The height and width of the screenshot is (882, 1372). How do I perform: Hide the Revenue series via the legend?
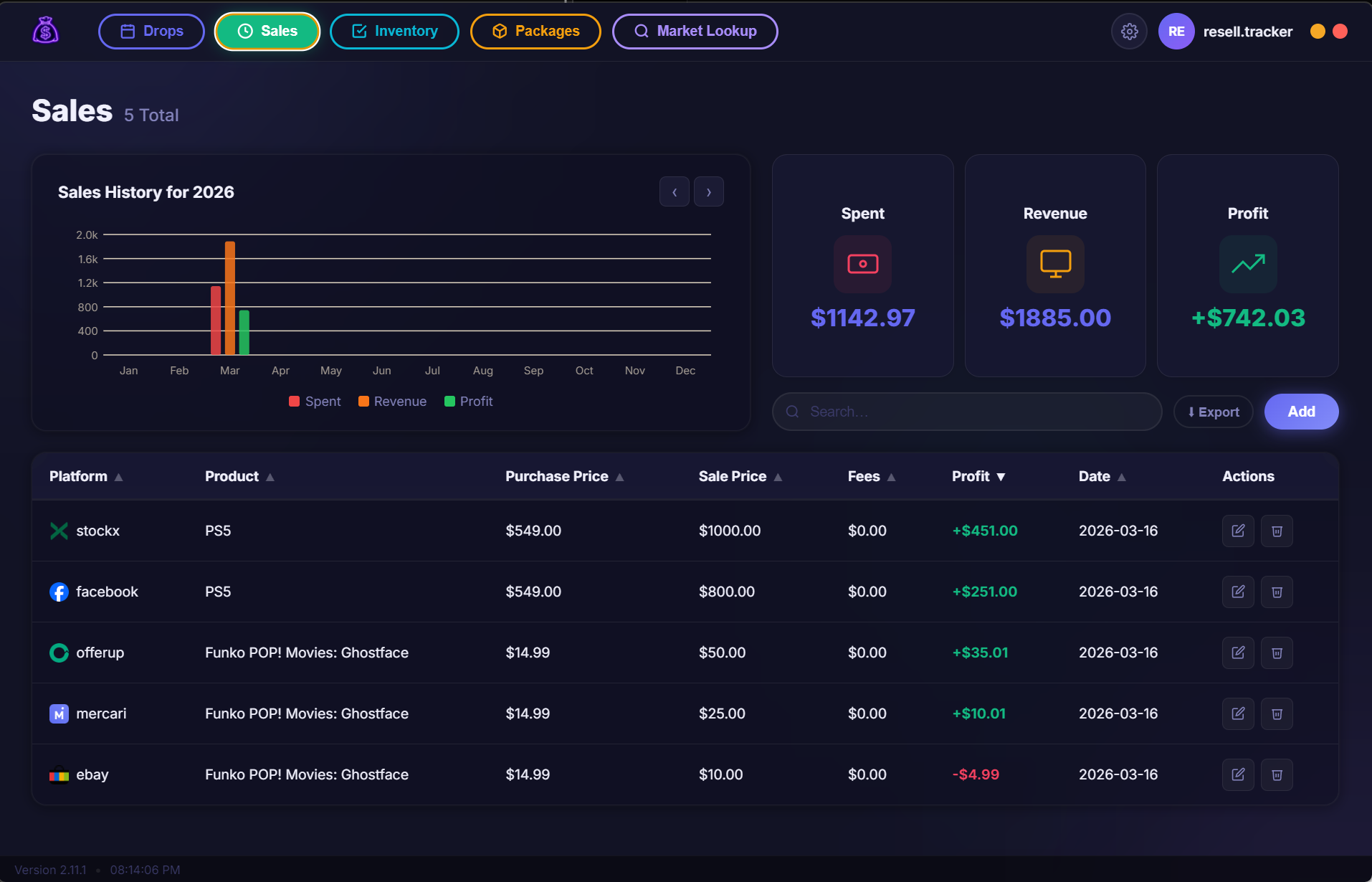point(391,401)
